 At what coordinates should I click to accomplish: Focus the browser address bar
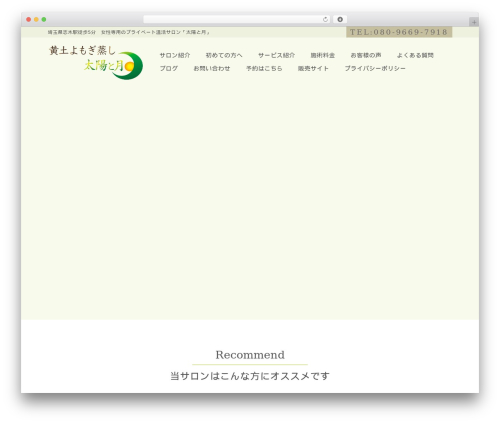(236, 19)
